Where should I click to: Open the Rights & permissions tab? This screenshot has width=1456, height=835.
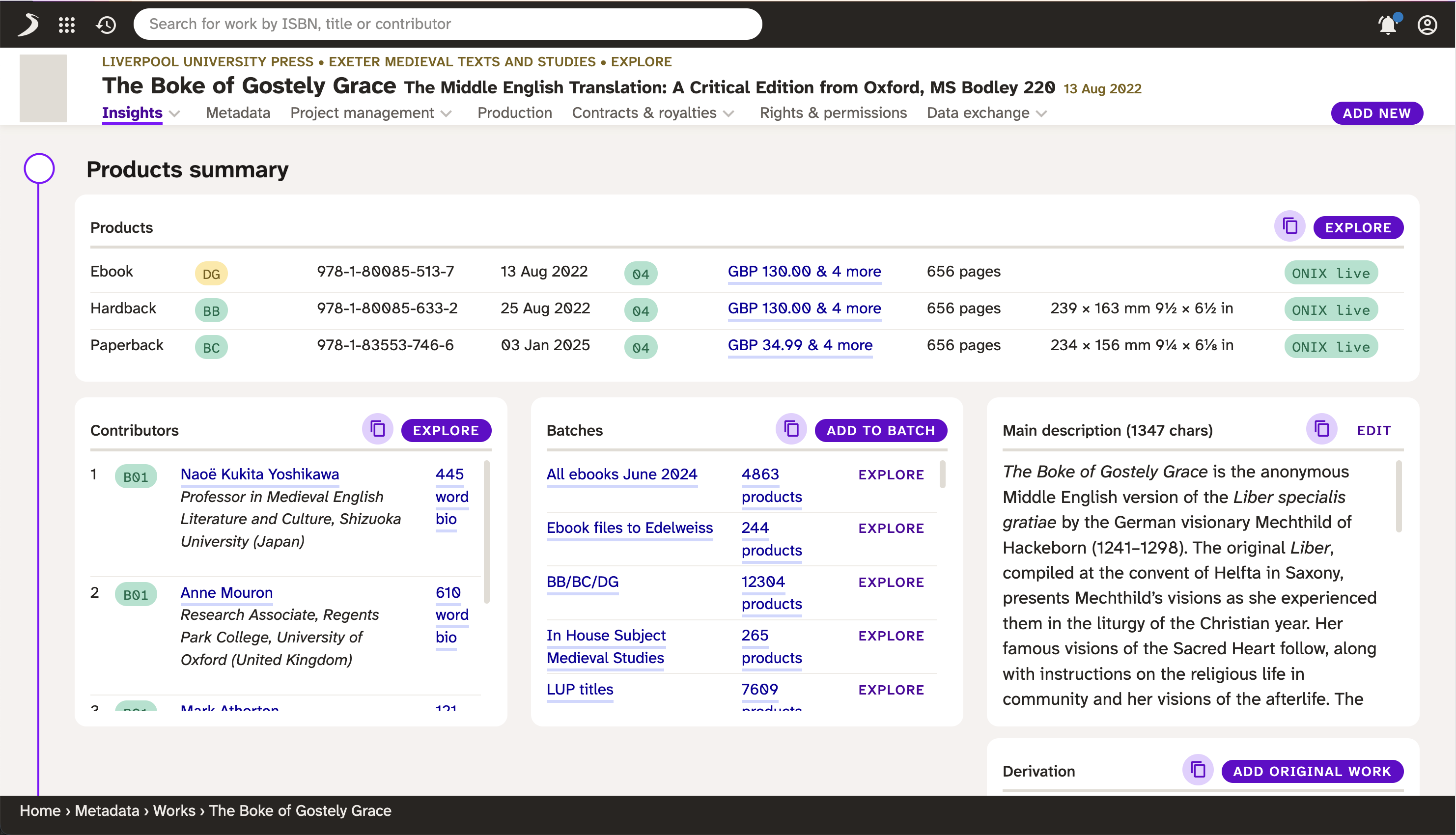pyautogui.click(x=833, y=113)
